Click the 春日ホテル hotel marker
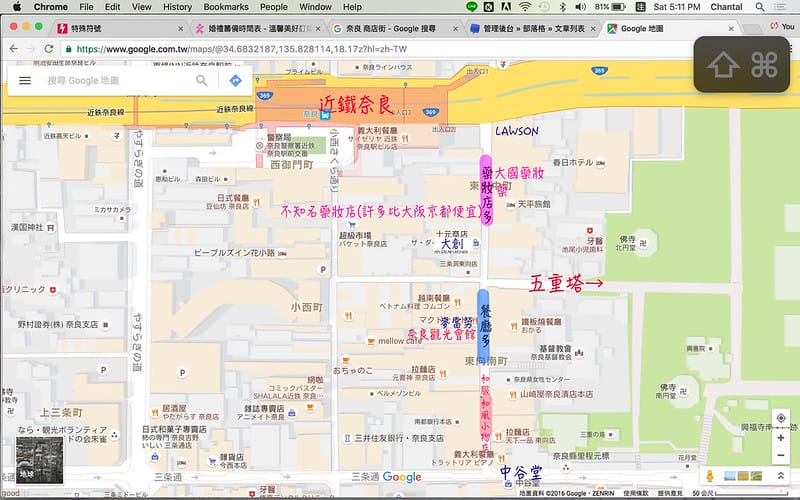Screen dimensions: 800x500 pos(600,163)
